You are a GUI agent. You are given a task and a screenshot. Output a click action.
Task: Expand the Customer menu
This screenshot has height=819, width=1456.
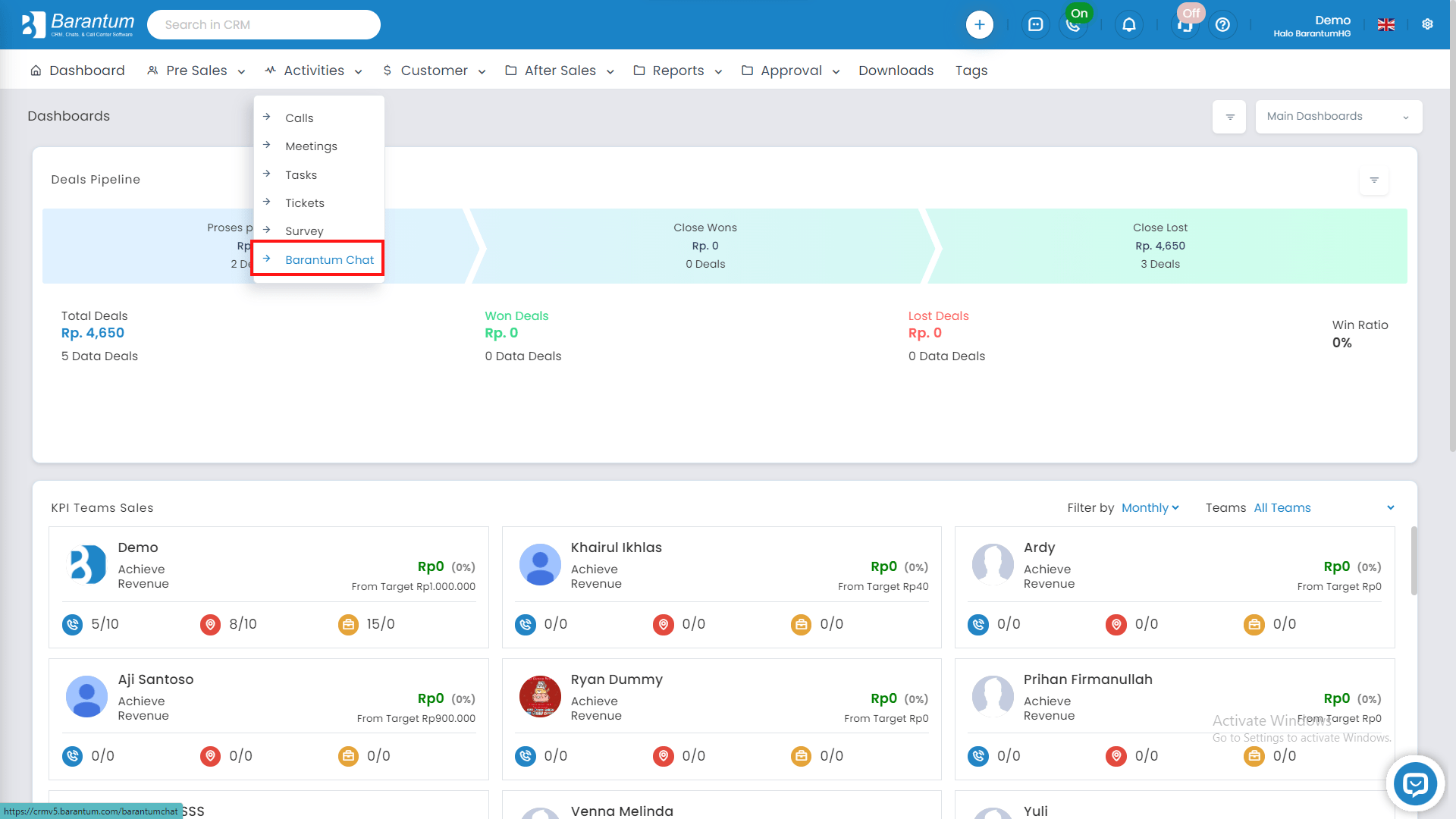(x=434, y=71)
